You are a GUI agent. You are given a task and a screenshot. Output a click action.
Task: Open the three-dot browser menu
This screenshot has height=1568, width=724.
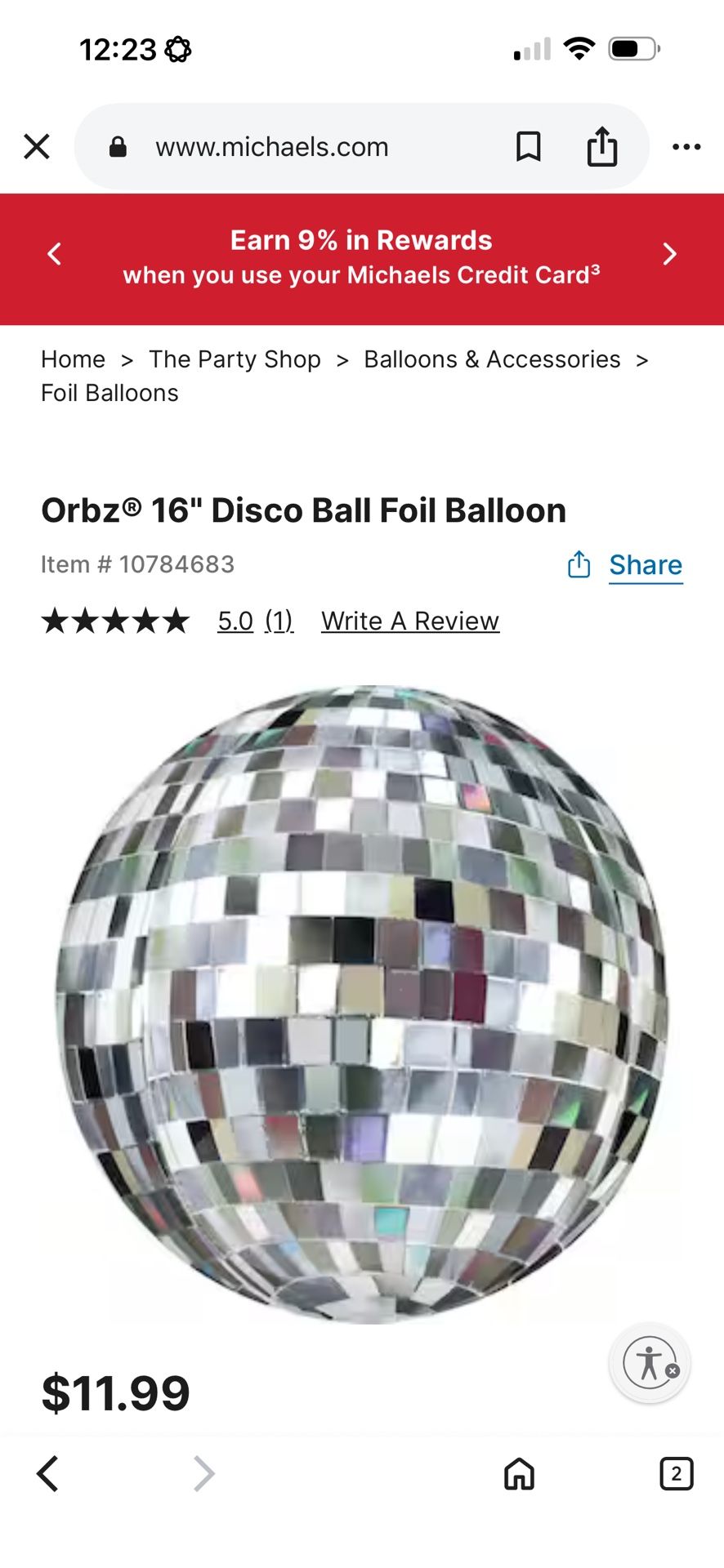click(686, 147)
